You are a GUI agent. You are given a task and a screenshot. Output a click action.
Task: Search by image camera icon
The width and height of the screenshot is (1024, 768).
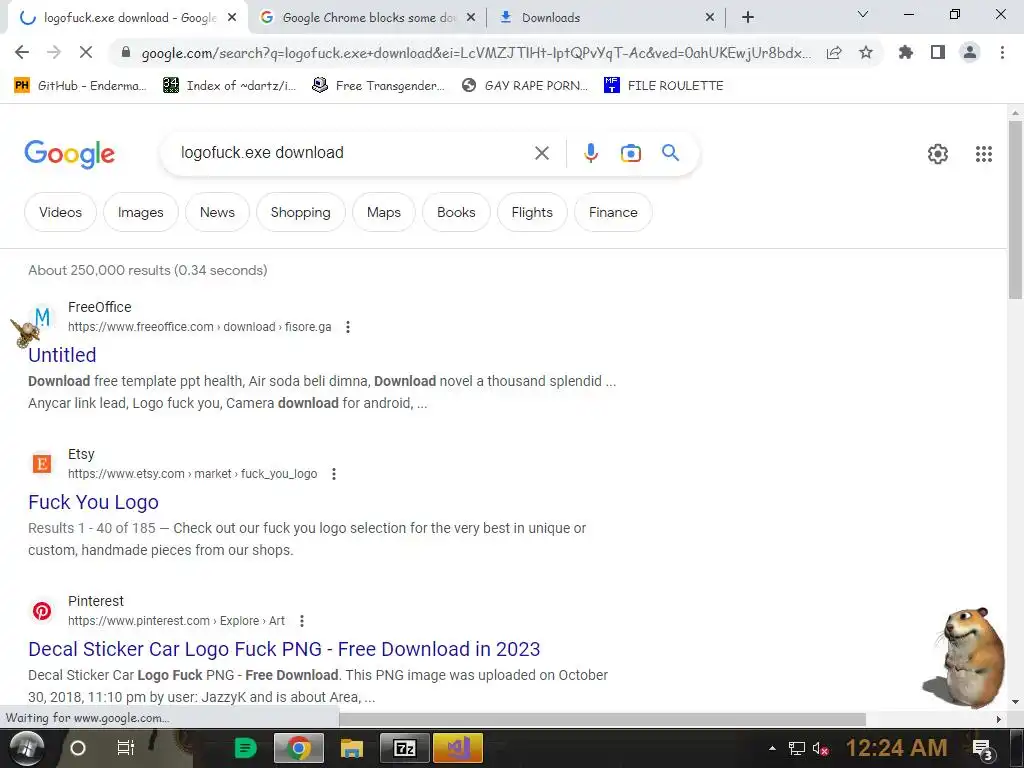pos(631,153)
